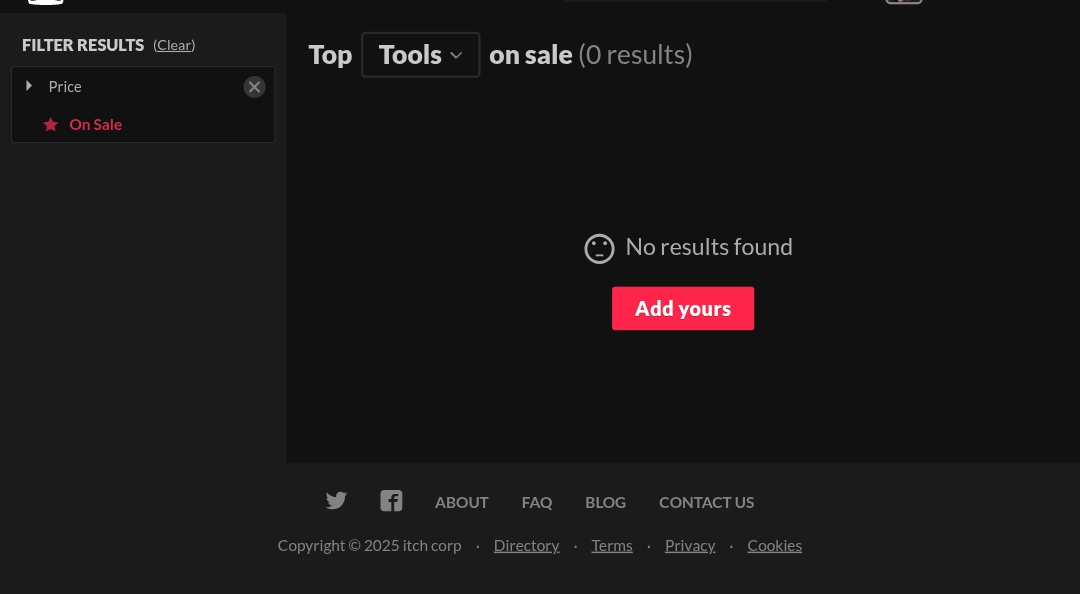1080x594 pixels.
Task: Go to the FAQ page
Action: point(537,502)
